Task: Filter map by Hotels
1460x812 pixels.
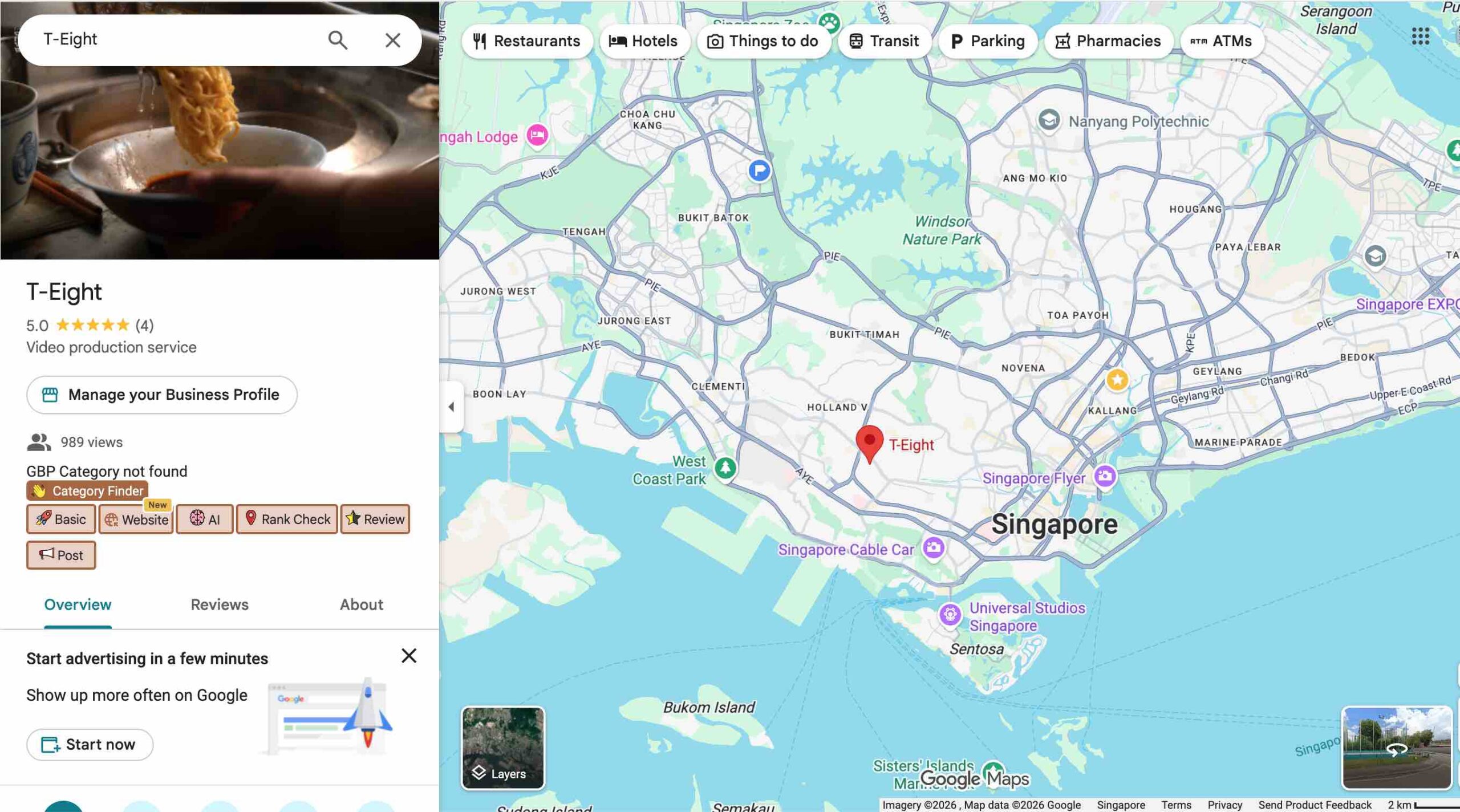Action: tap(644, 41)
